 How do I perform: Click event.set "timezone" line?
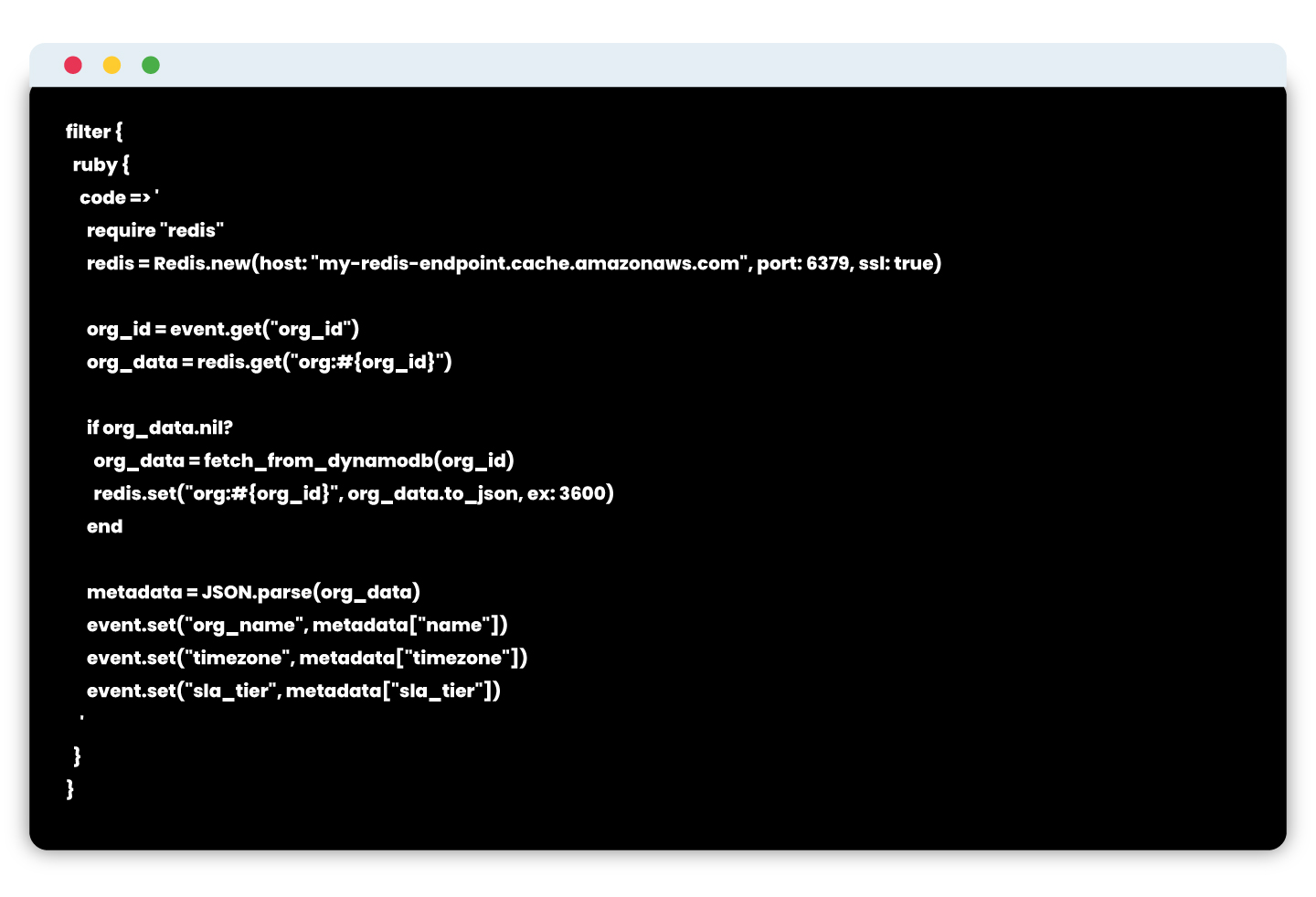307,658
